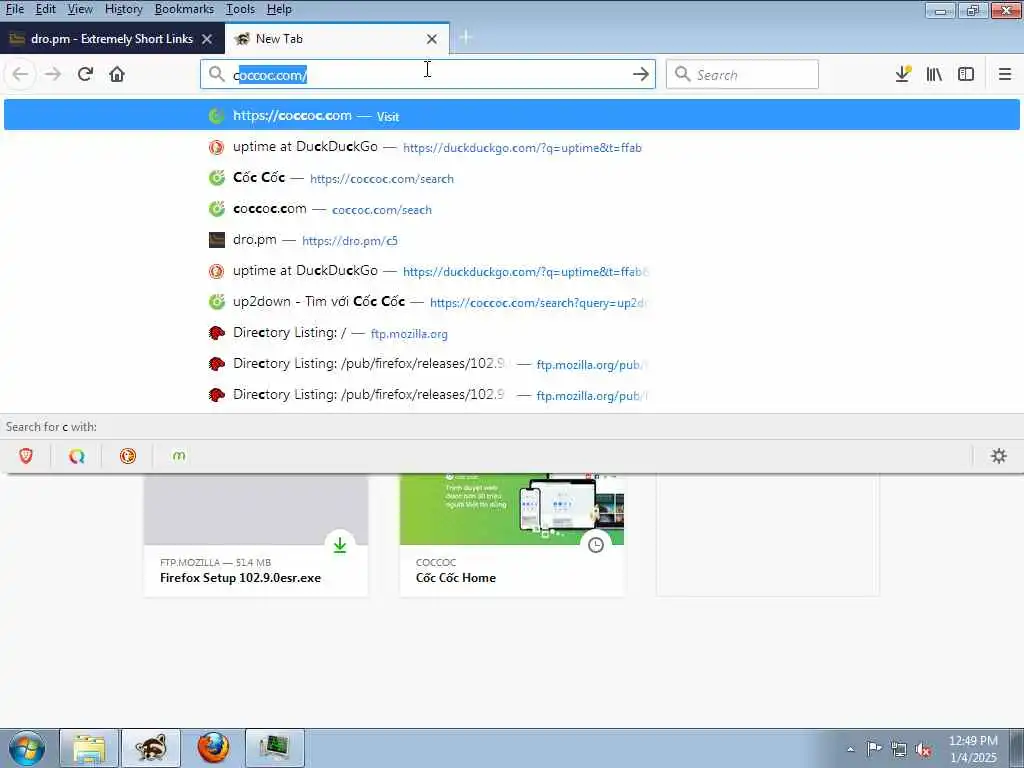
Task: Click the muted volume tray icon
Action: pos(923,750)
